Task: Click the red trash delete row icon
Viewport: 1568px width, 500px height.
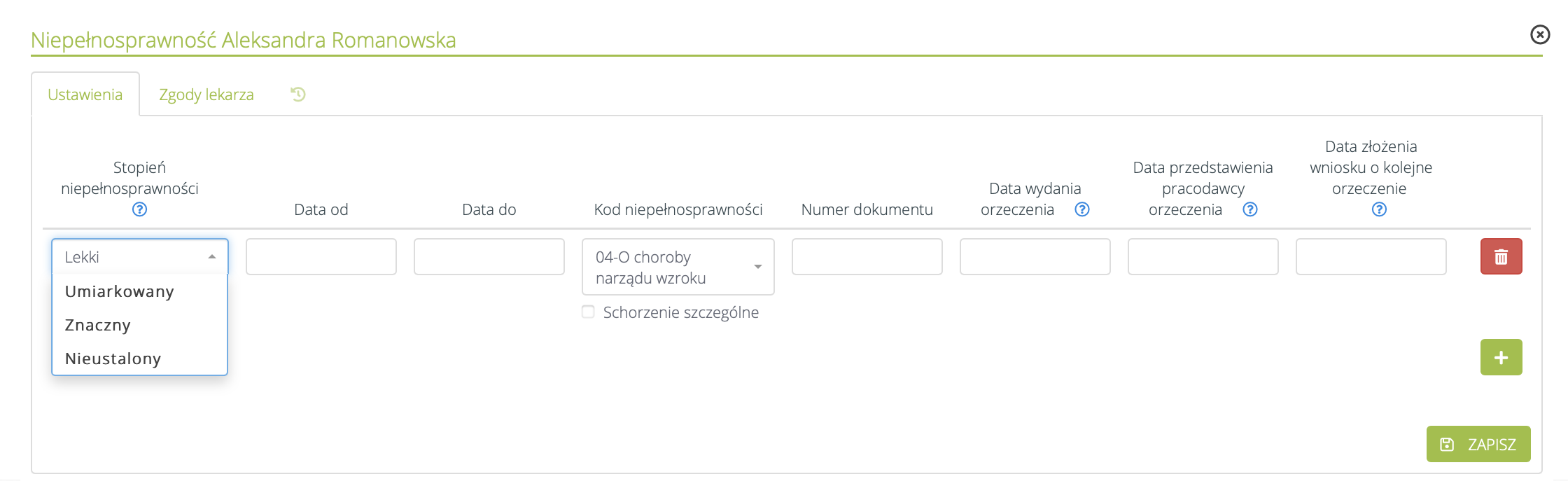Action: (x=1501, y=256)
